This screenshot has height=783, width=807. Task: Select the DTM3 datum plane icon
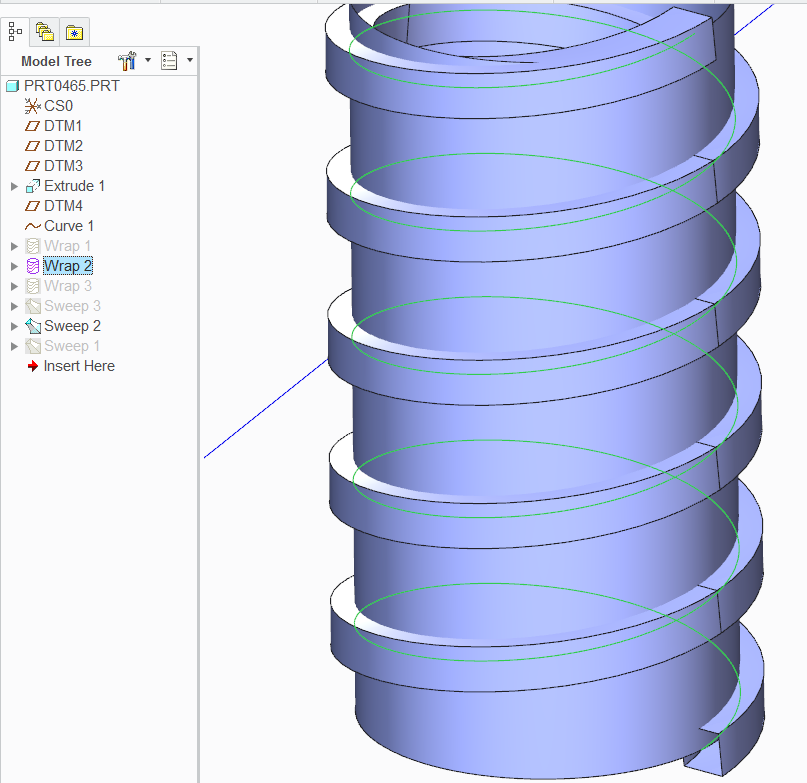32,166
